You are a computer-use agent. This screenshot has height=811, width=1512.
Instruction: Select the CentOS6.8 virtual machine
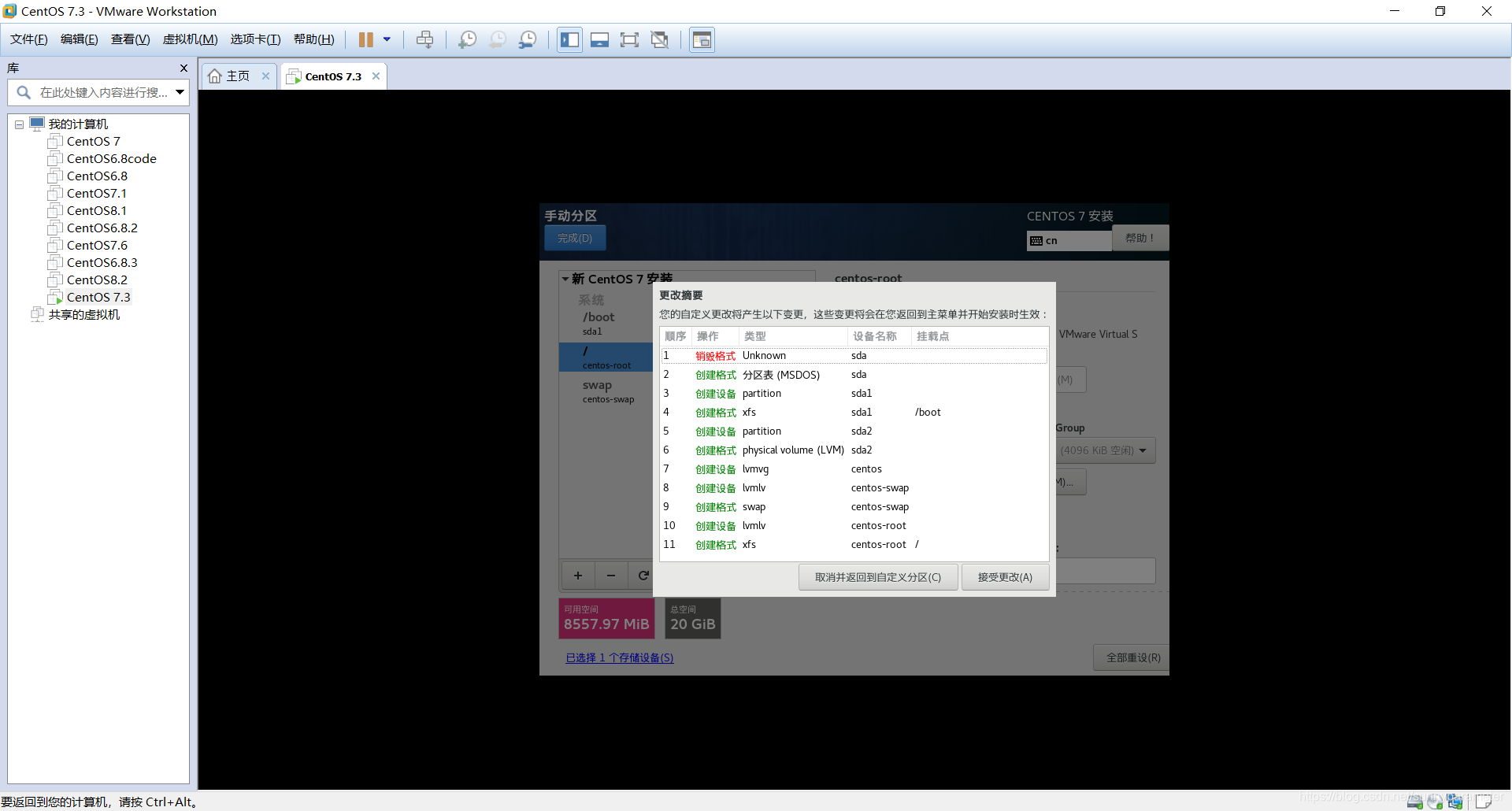point(97,176)
